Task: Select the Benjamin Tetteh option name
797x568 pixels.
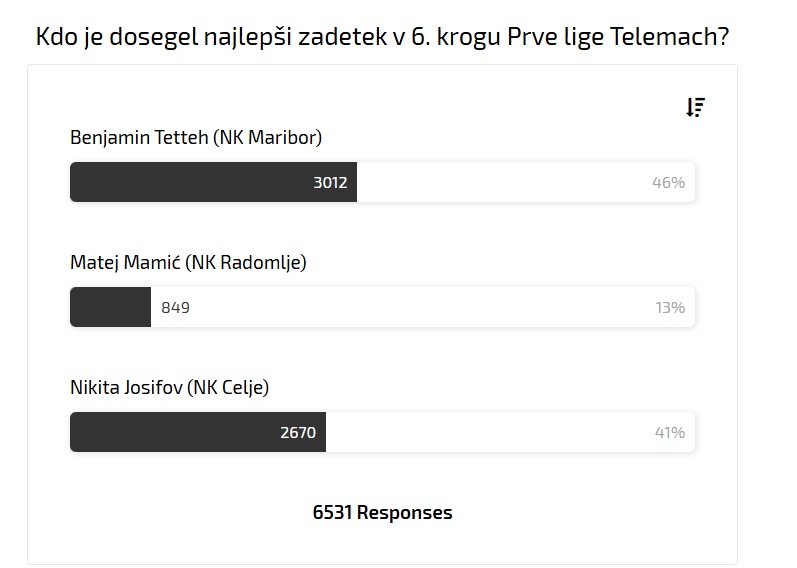Action: [x=138, y=138]
